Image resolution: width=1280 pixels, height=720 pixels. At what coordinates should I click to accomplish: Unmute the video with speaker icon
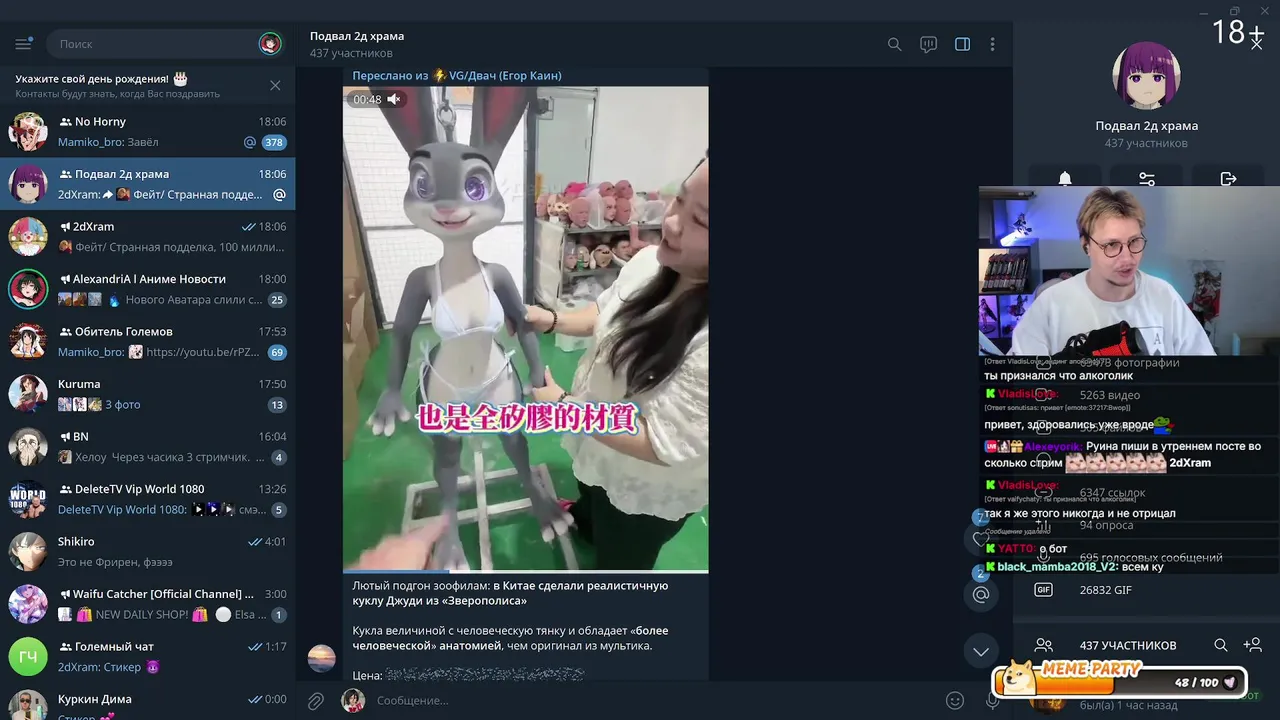pos(394,99)
